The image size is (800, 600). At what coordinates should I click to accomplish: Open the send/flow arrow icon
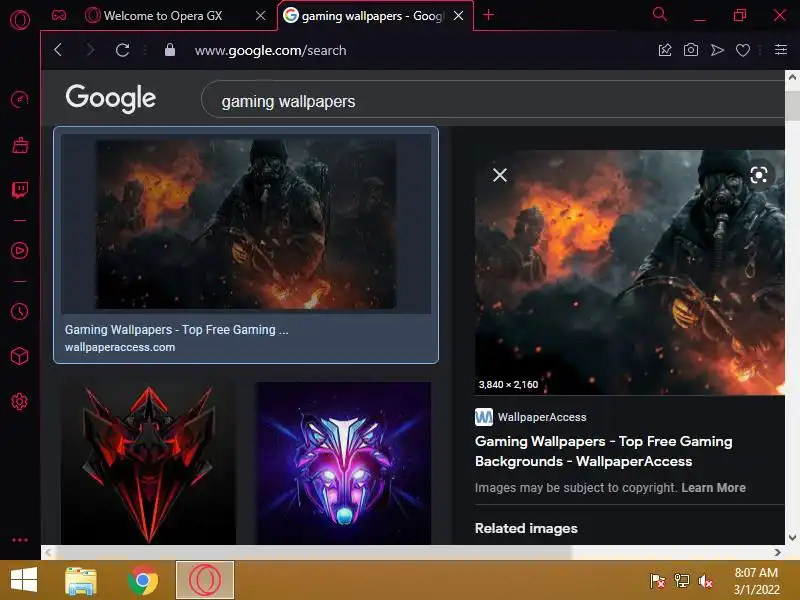(717, 50)
